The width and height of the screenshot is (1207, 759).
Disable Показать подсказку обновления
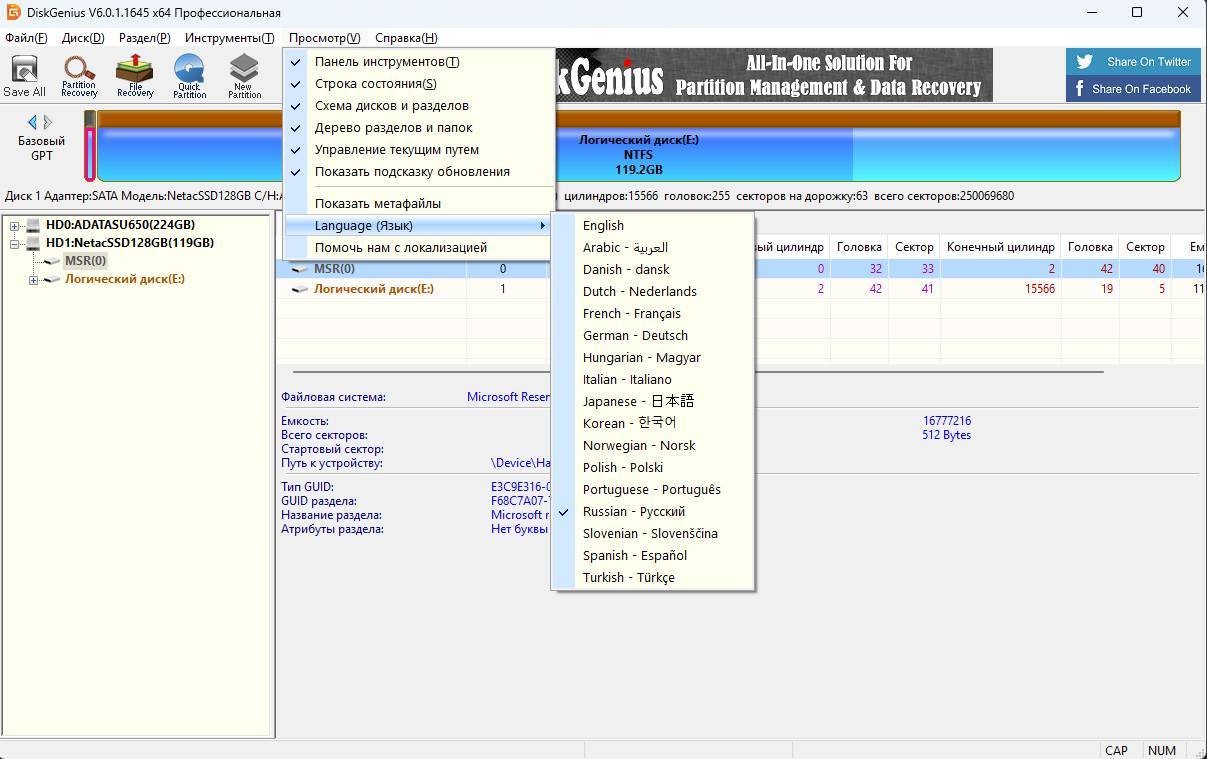click(419, 172)
